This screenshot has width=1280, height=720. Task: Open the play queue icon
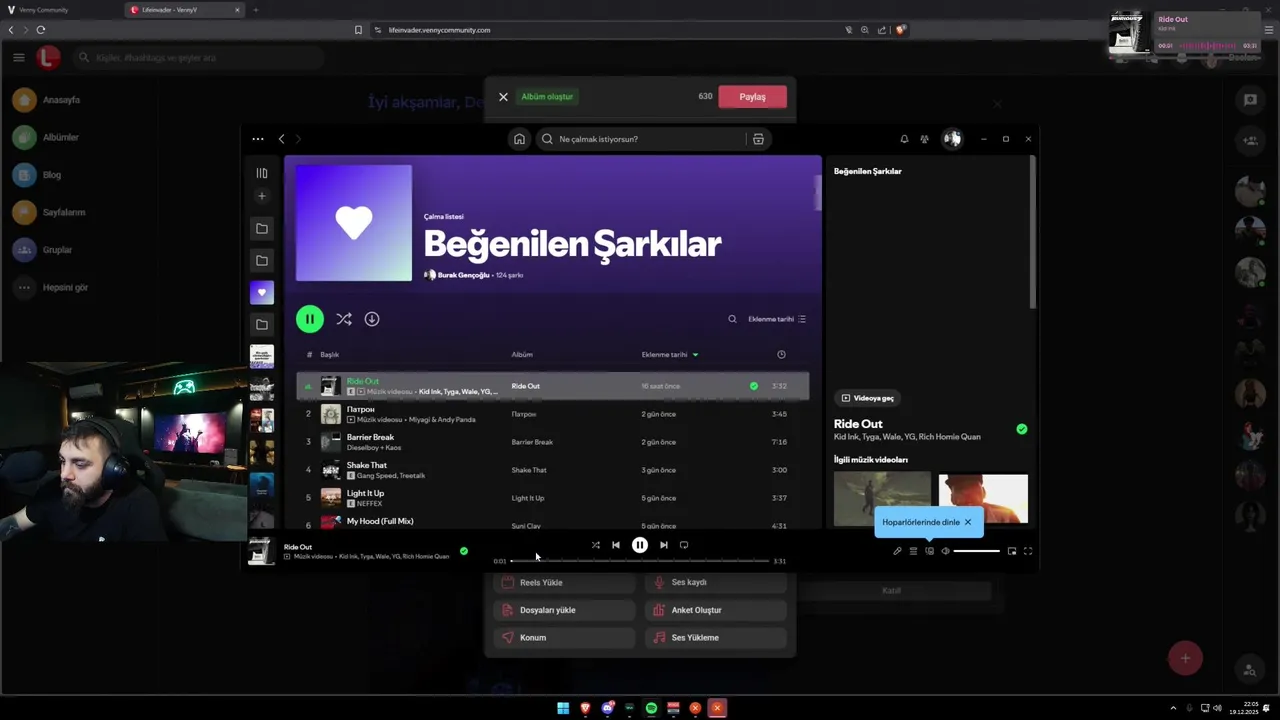pyautogui.click(x=913, y=551)
